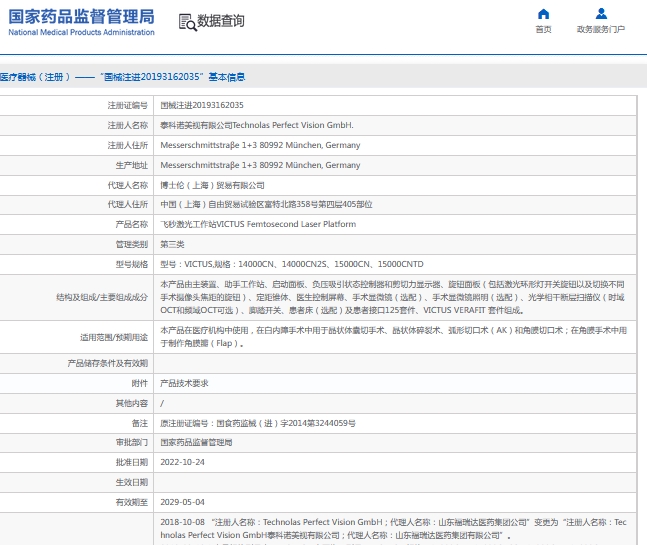Click the 2018-10-08 change record text
The image size is (647, 545).
tap(393, 528)
